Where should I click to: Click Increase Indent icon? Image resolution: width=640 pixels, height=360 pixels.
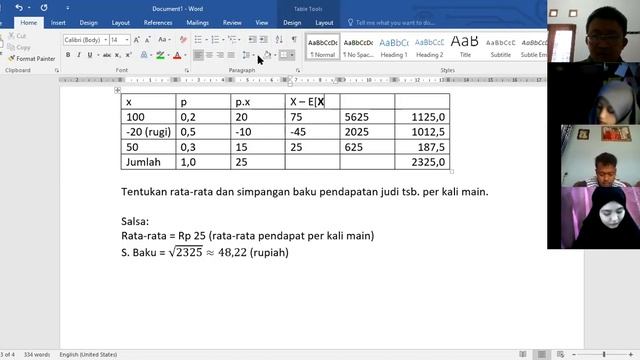264,40
